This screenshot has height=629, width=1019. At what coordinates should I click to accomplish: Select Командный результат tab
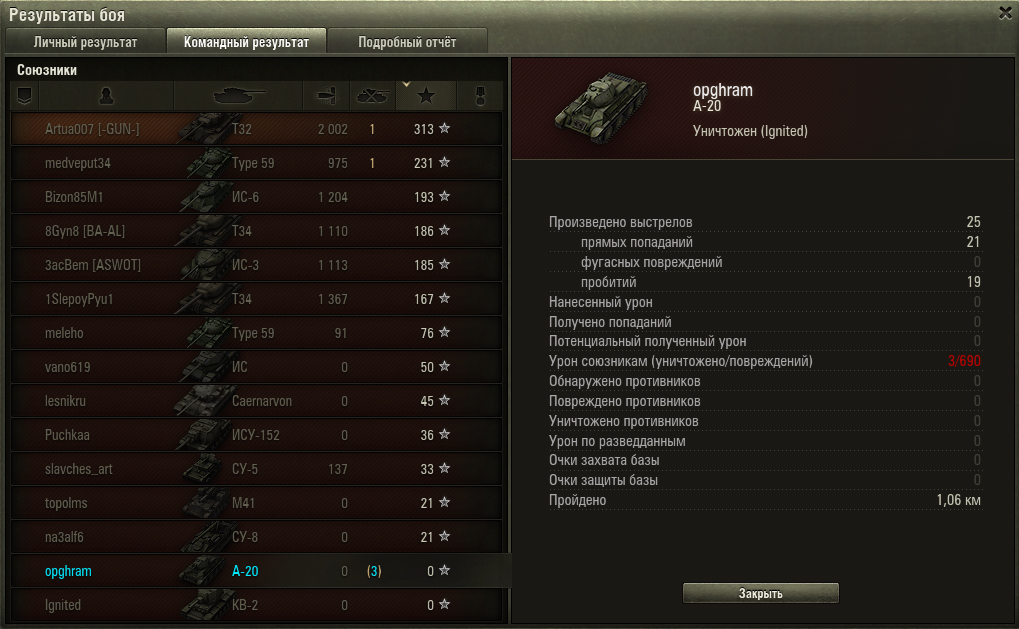coord(246,42)
